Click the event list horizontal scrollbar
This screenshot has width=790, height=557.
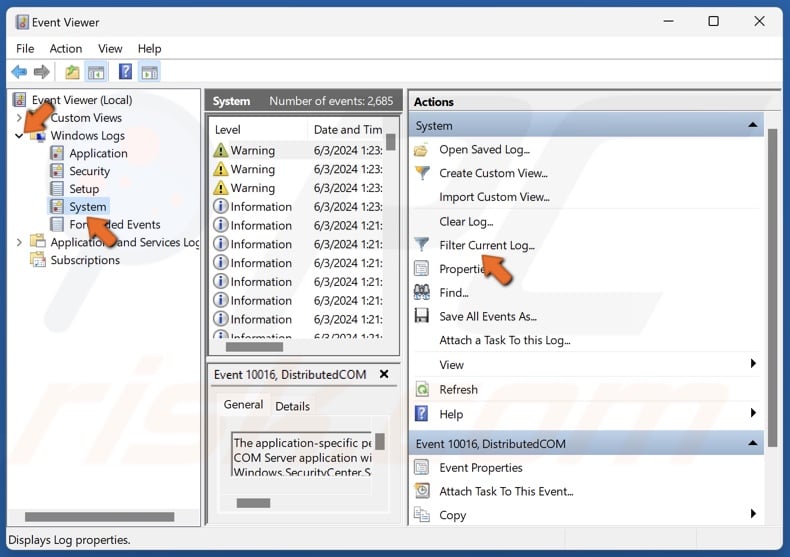pos(254,347)
